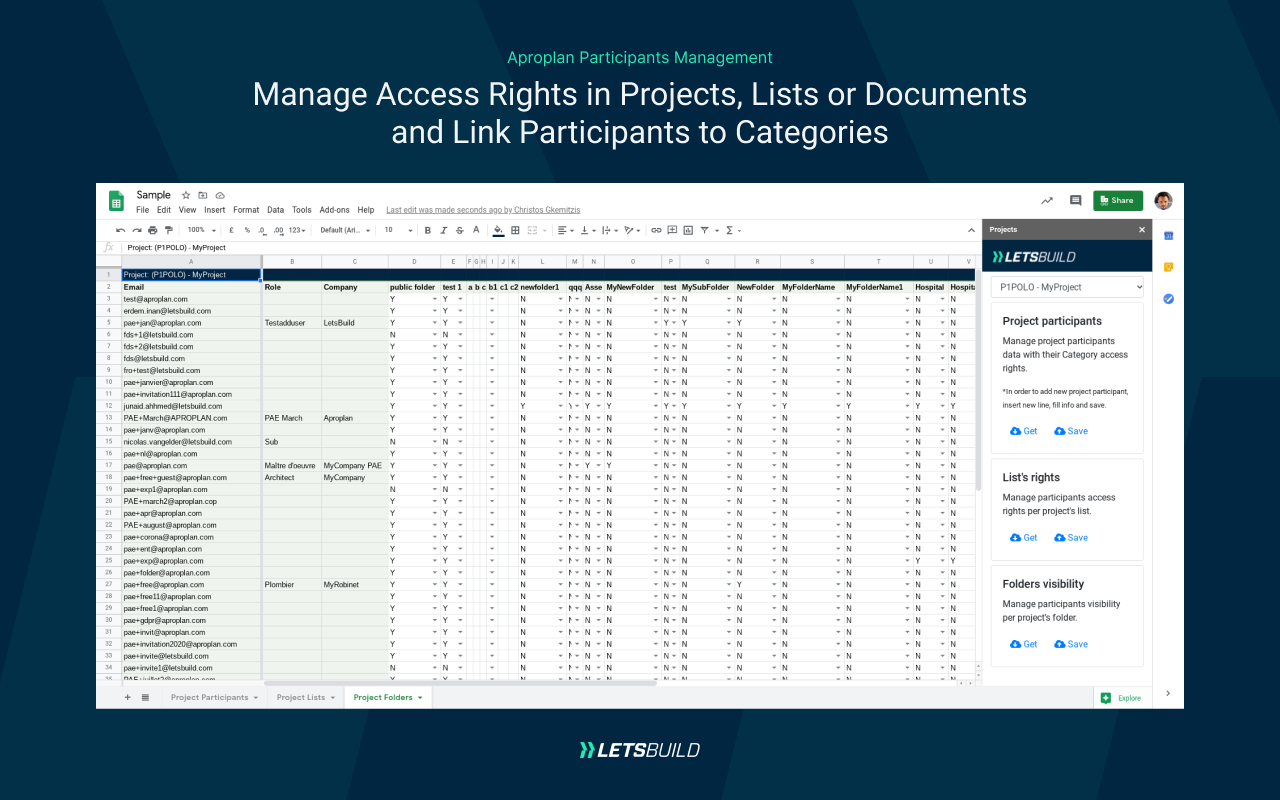
Task: Click Save under Project participants
Action: pos(1071,431)
